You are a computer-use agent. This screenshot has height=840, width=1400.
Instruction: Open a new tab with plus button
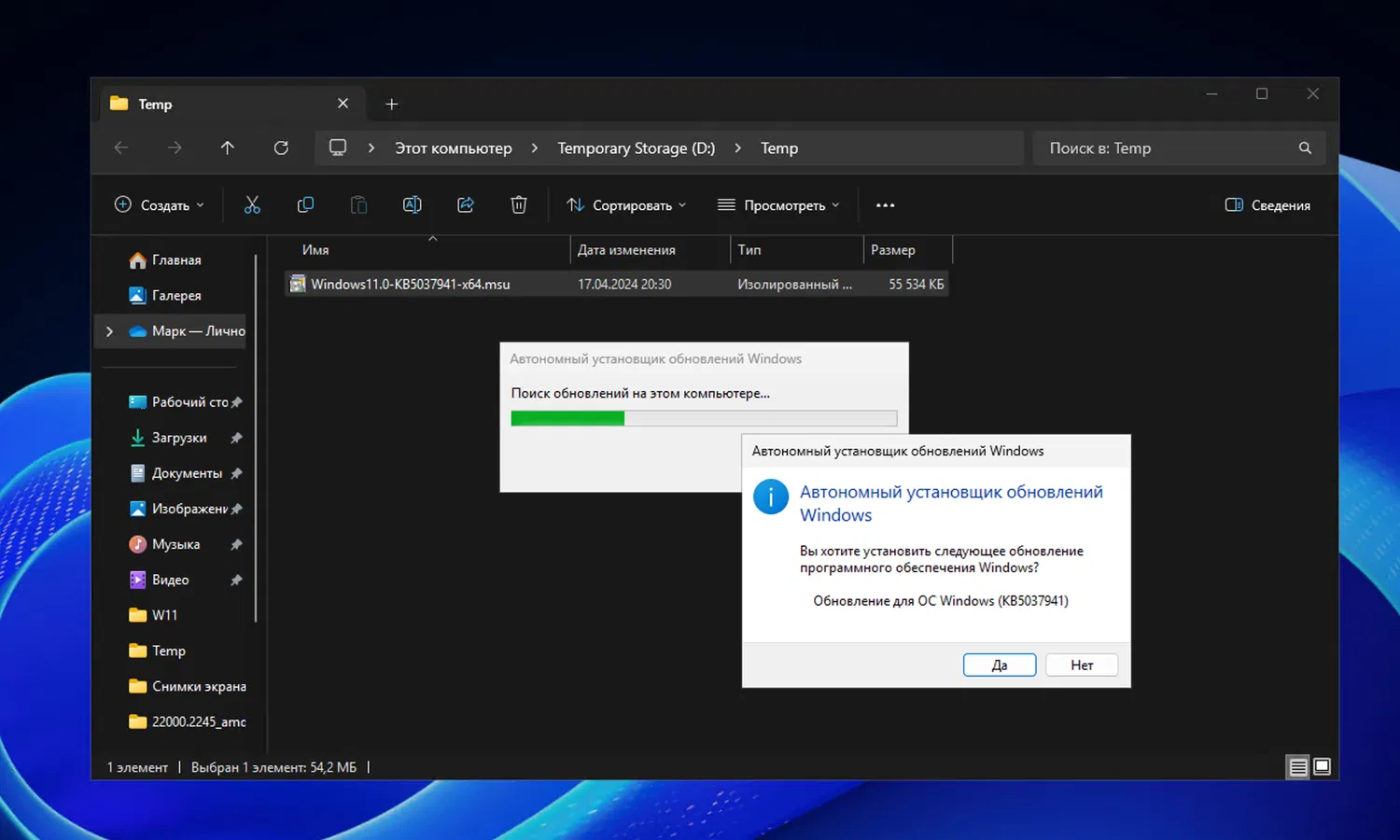(x=392, y=105)
